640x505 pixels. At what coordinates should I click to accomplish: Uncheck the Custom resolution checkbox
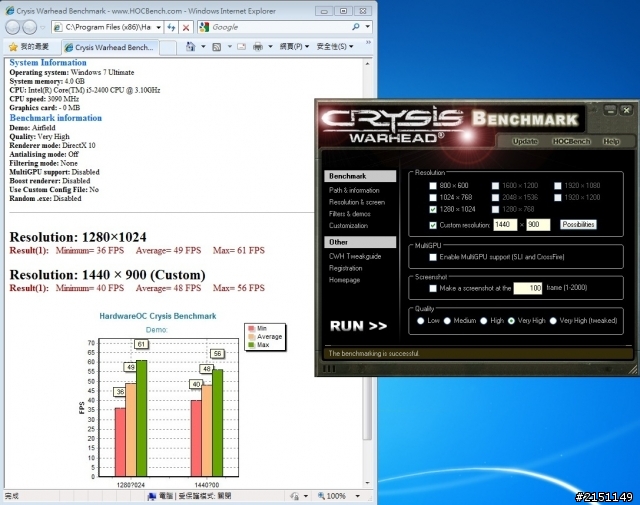pyautogui.click(x=433, y=225)
